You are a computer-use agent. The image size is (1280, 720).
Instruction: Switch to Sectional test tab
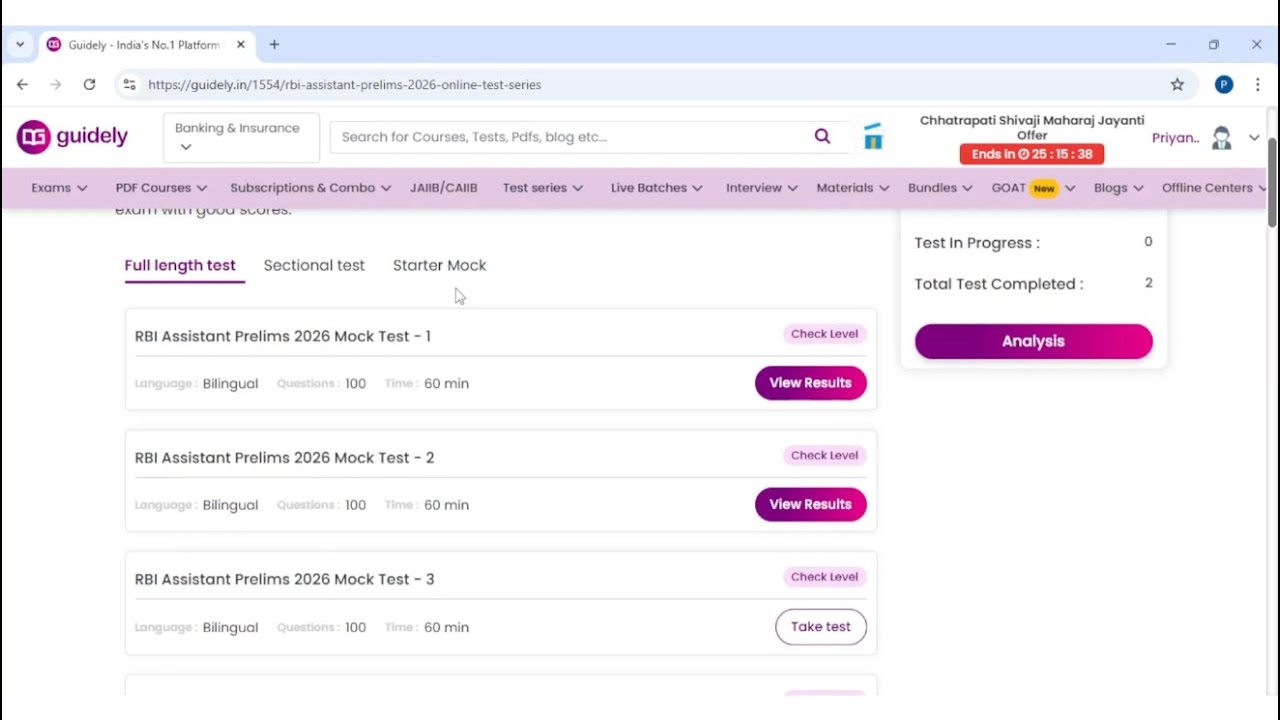[x=314, y=265]
